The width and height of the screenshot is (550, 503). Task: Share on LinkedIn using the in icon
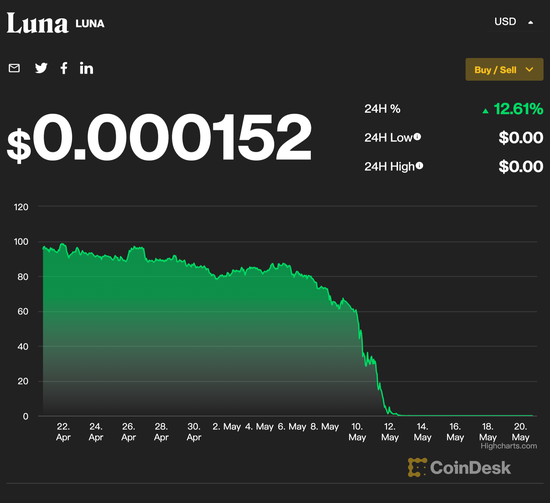pos(86,68)
